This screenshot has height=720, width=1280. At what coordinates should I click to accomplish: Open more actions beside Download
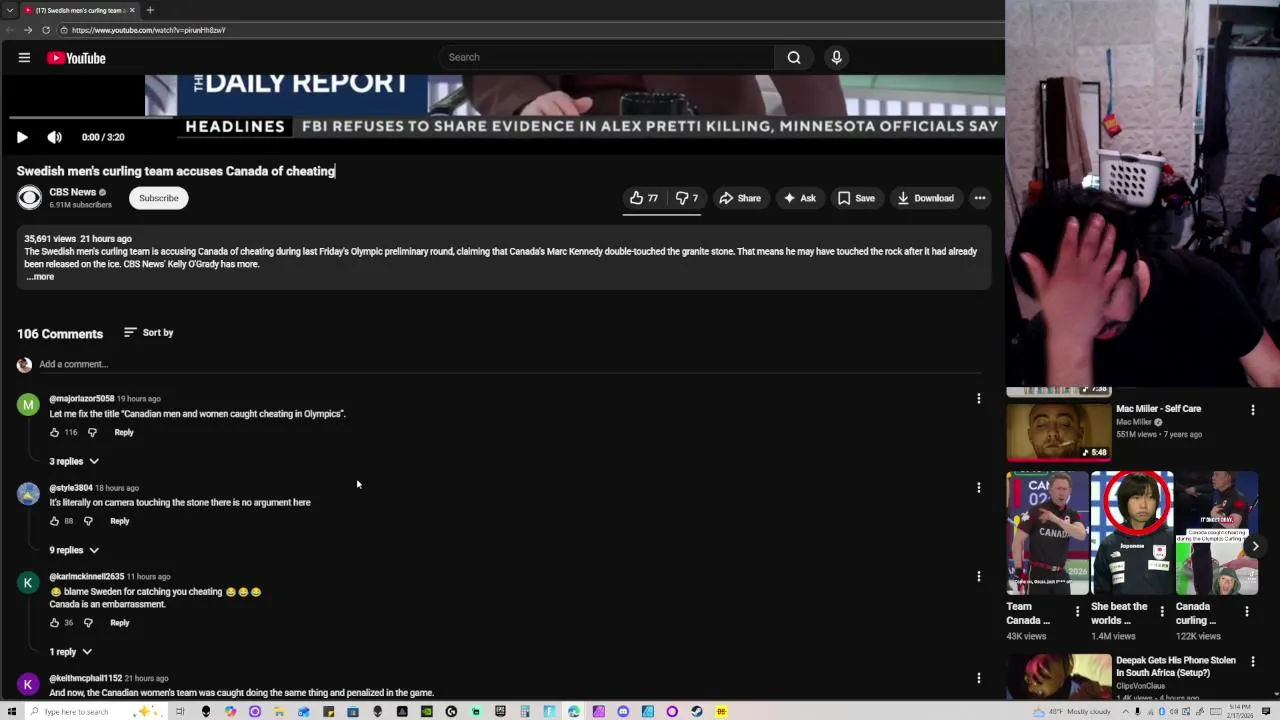980,198
